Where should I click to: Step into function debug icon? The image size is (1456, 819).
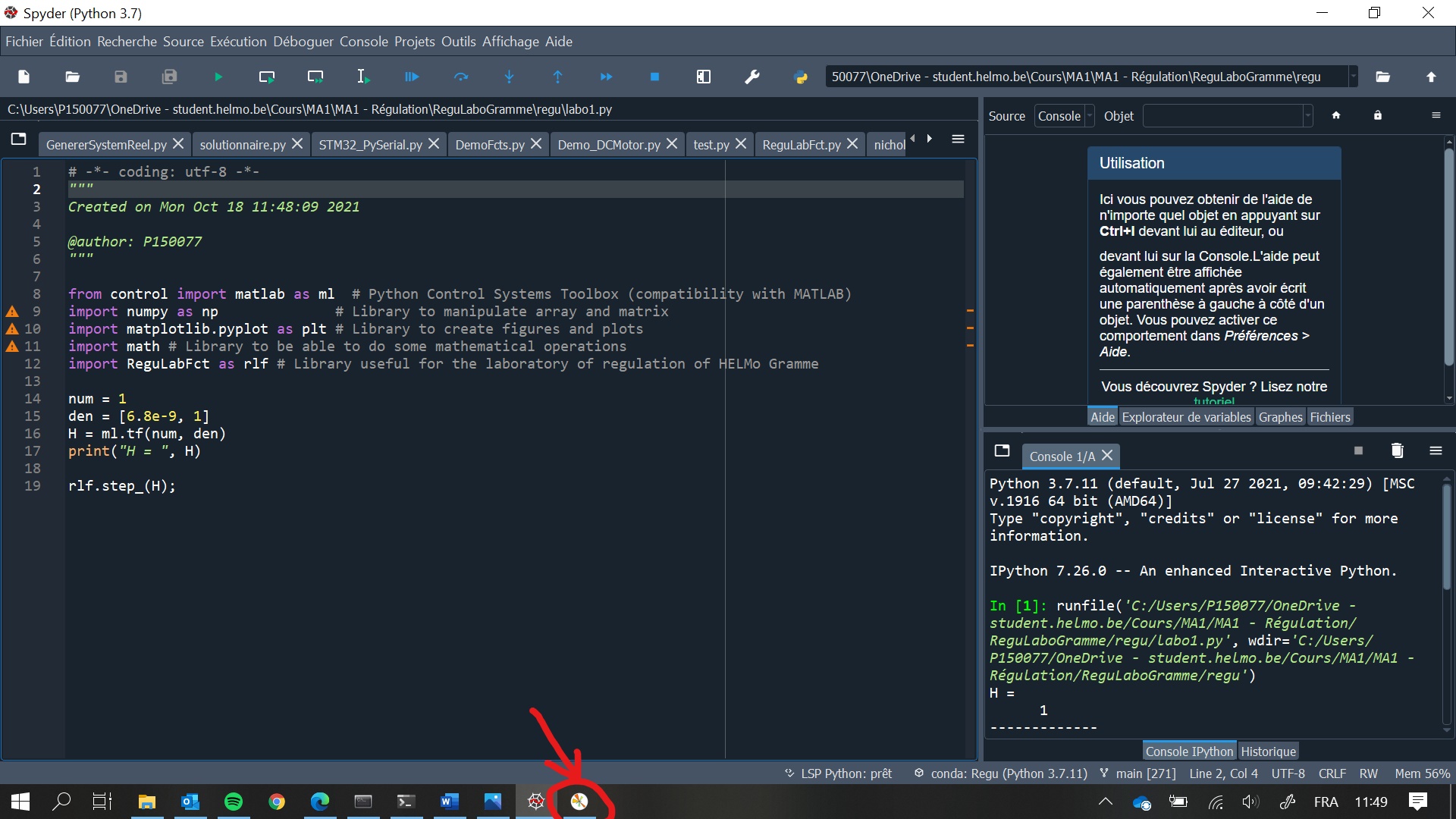[x=509, y=77]
